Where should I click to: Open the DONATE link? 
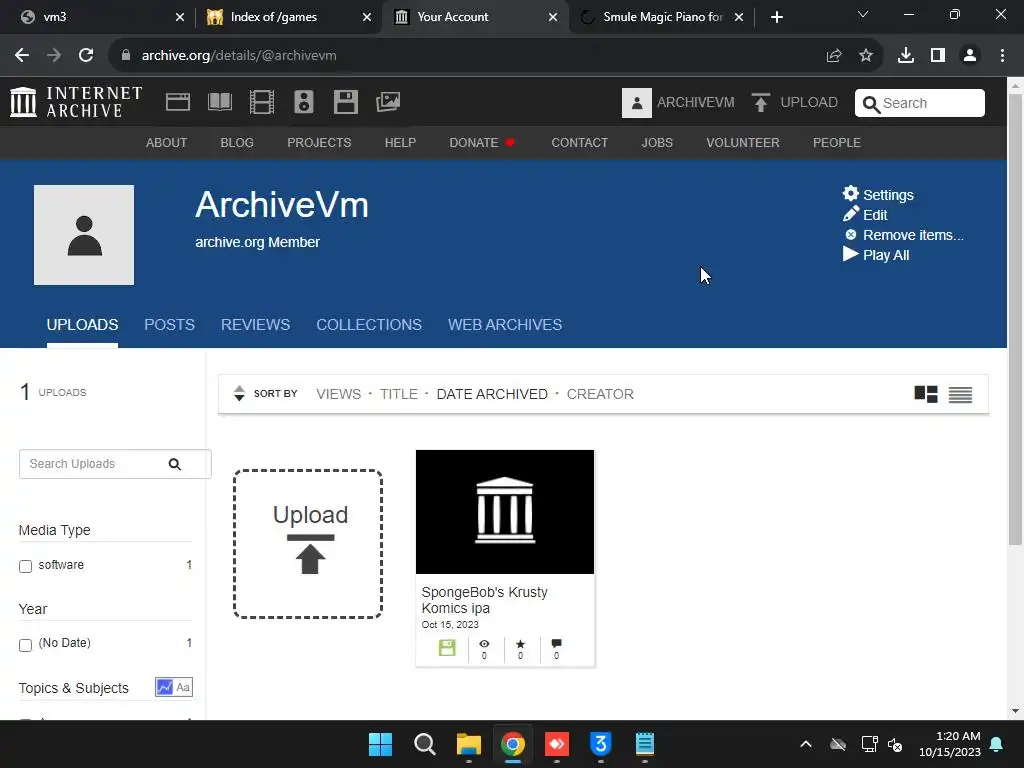tap(482, 142)
